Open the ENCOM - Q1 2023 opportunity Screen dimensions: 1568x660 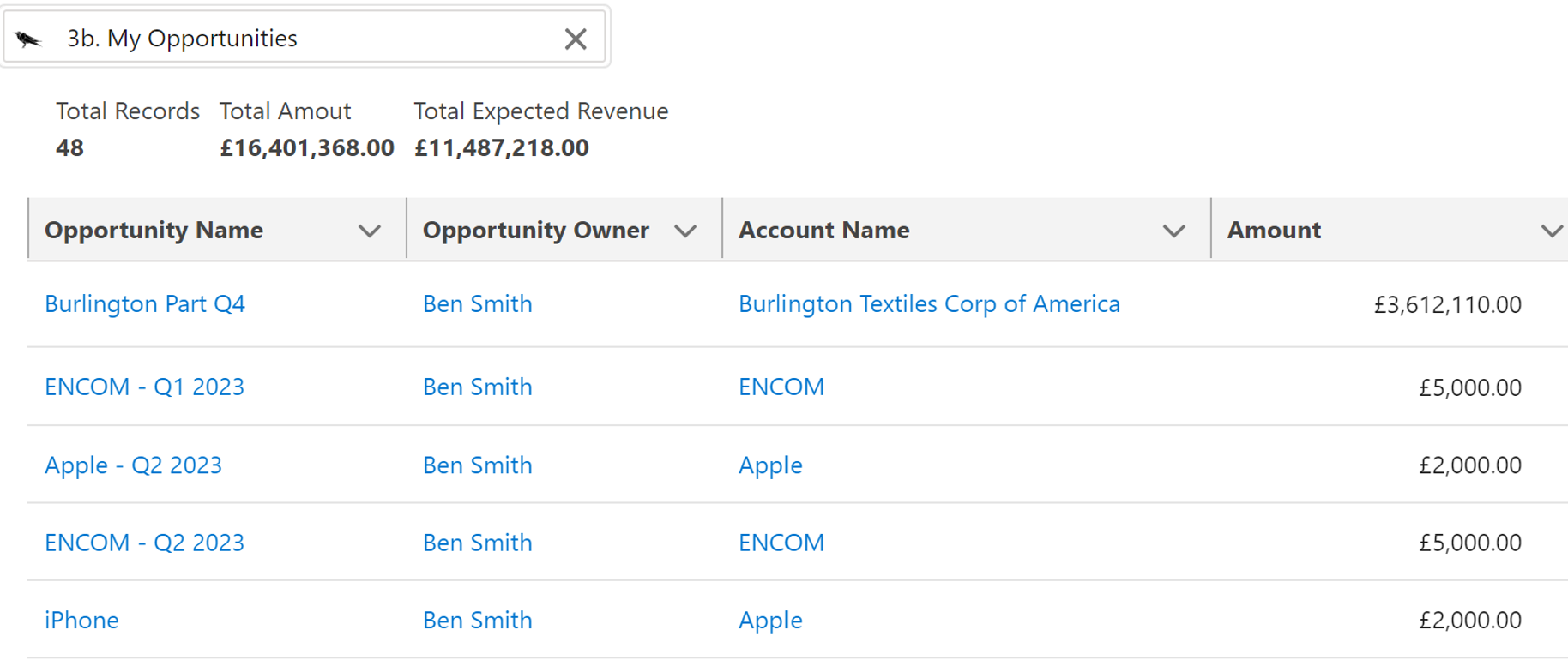[x=144, y=387]
